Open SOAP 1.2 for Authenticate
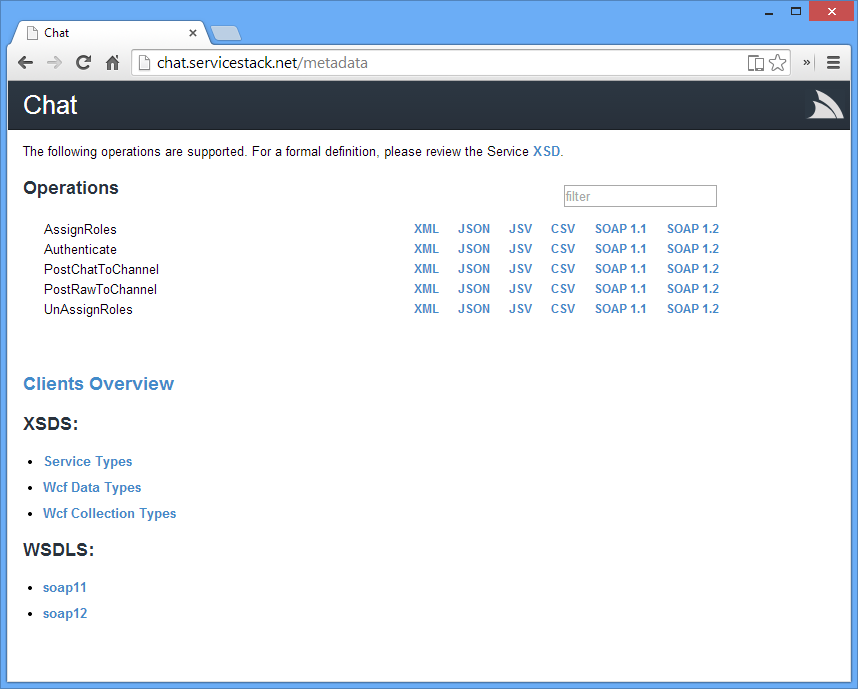Viewport: 858px width, 689px height. coord(693,249)
